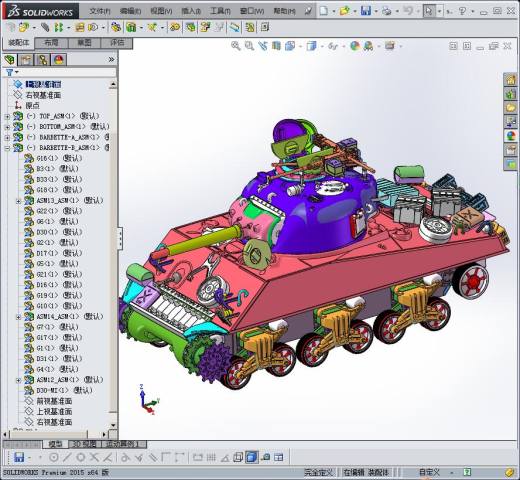This screenshot has width=520, height=480.
Task: Switch to the 评估 tab
Action: (x=117, y=43)
